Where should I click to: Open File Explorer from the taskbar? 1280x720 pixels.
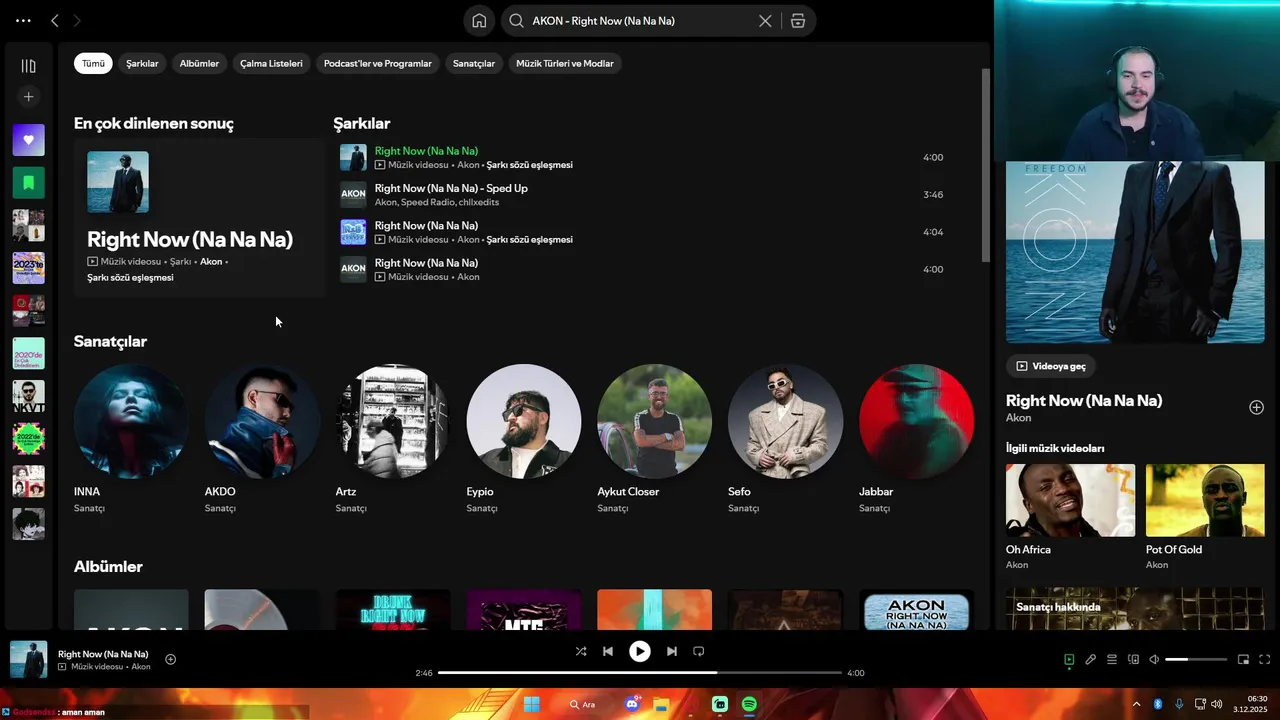click(x=661, y=704)
